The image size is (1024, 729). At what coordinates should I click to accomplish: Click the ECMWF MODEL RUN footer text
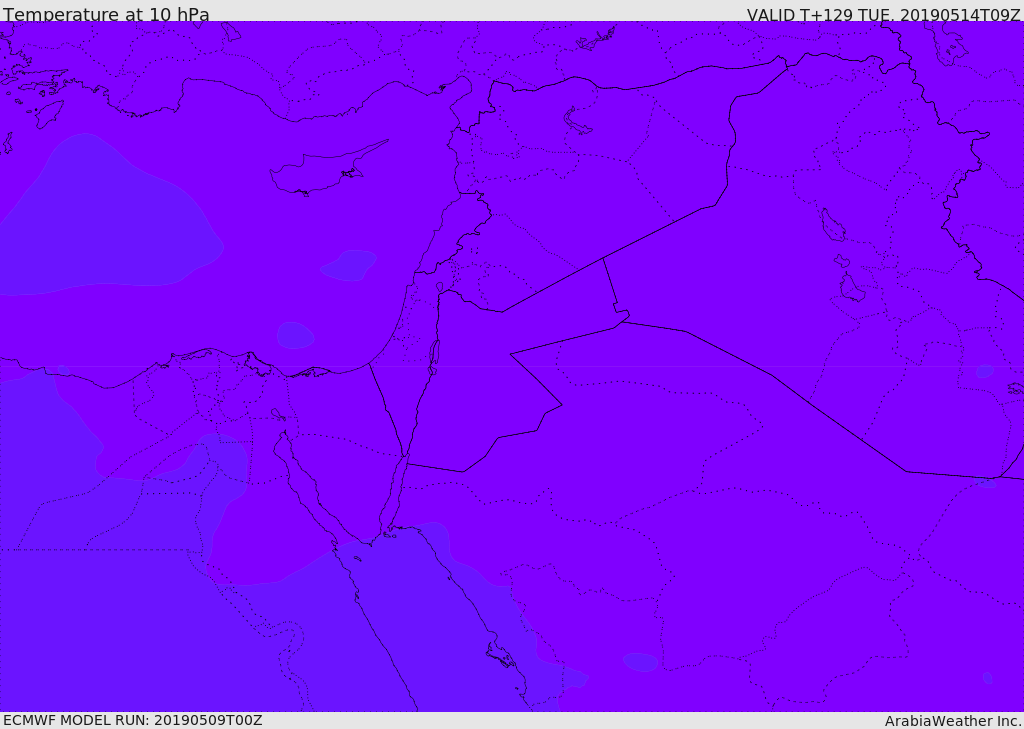click(x=133, y=720)
